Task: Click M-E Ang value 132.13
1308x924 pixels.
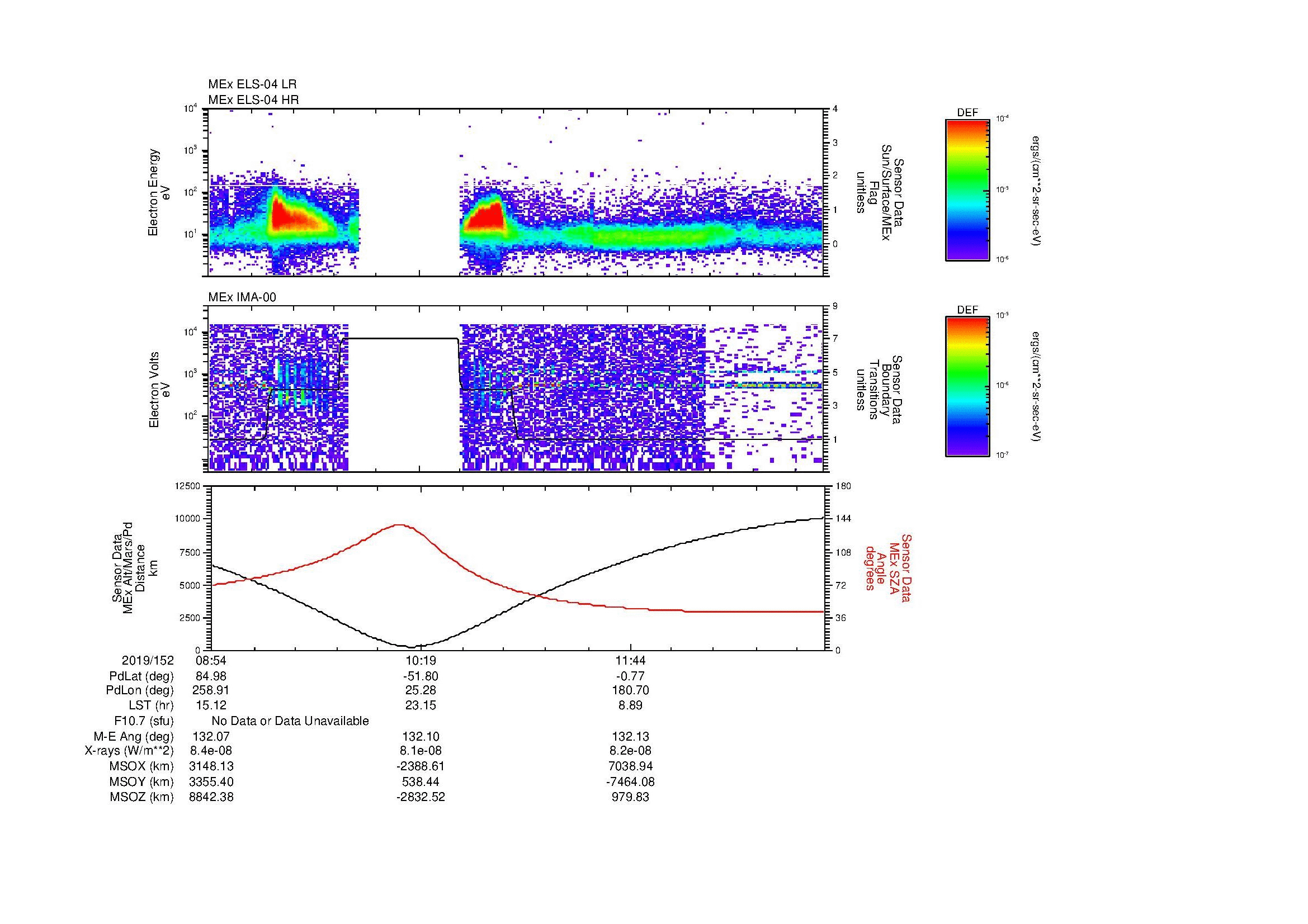Action: (630, 737)
